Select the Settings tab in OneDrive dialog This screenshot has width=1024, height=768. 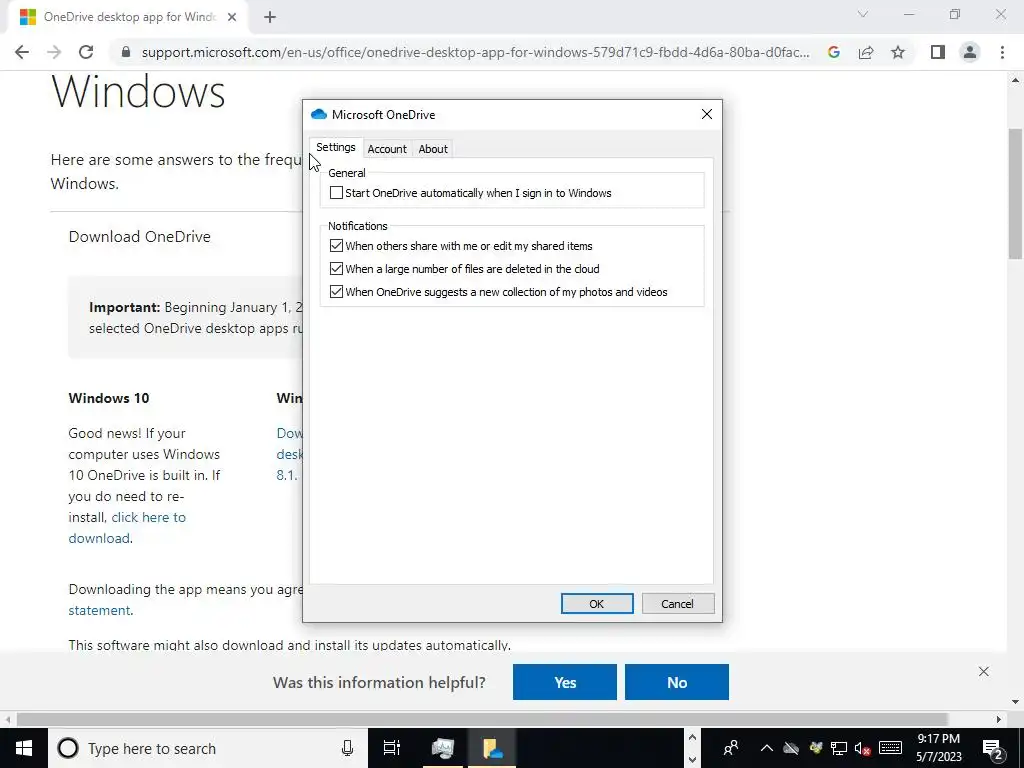[x=336, y=148]
